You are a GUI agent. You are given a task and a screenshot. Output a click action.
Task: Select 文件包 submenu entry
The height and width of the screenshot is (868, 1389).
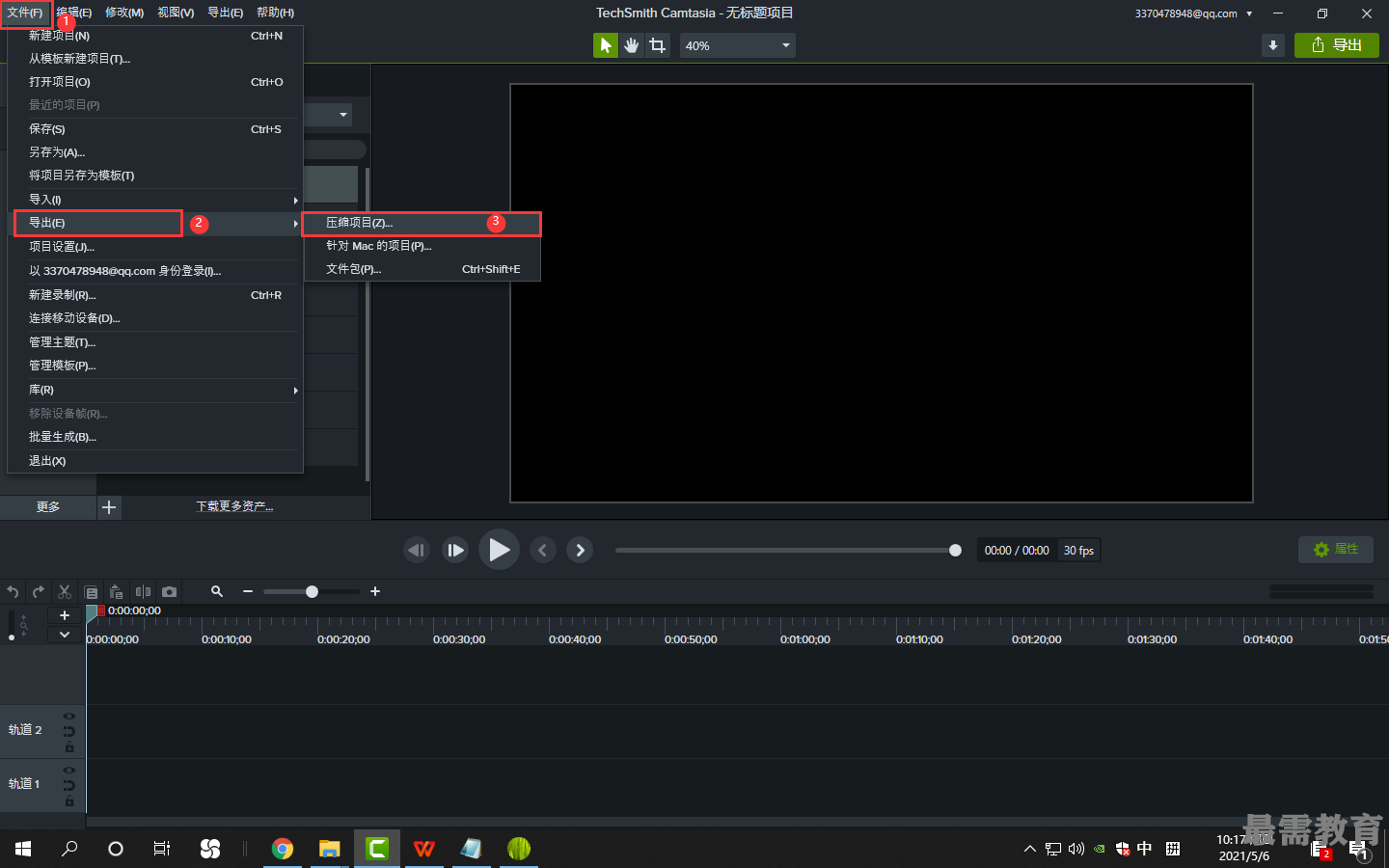click(x=422, y=269)
